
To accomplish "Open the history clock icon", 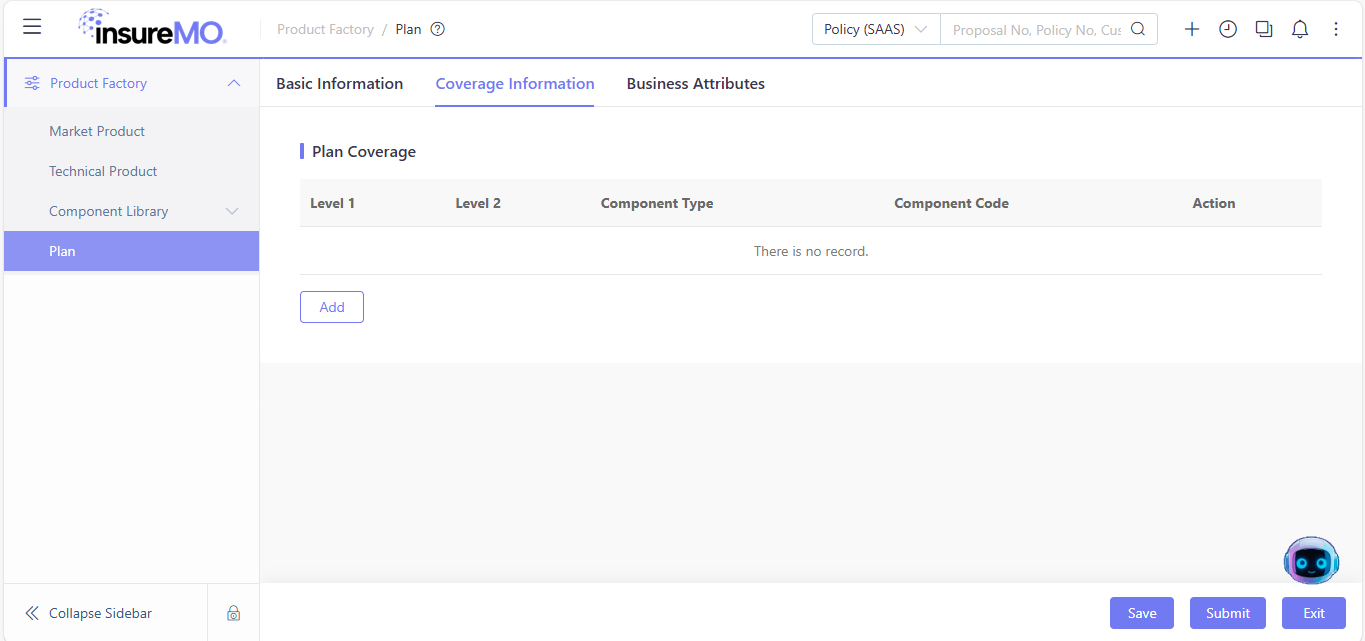I will (x=1228, y=29).
